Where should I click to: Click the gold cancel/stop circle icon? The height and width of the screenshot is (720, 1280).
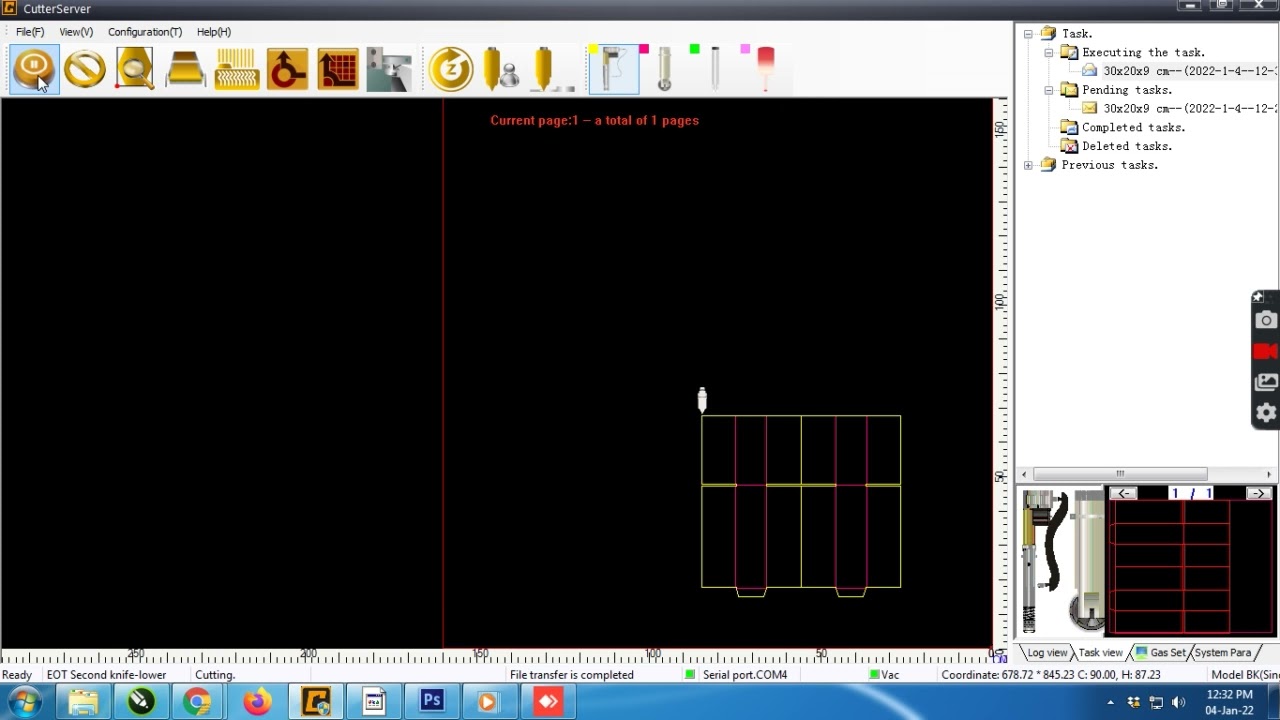[85, 69]
